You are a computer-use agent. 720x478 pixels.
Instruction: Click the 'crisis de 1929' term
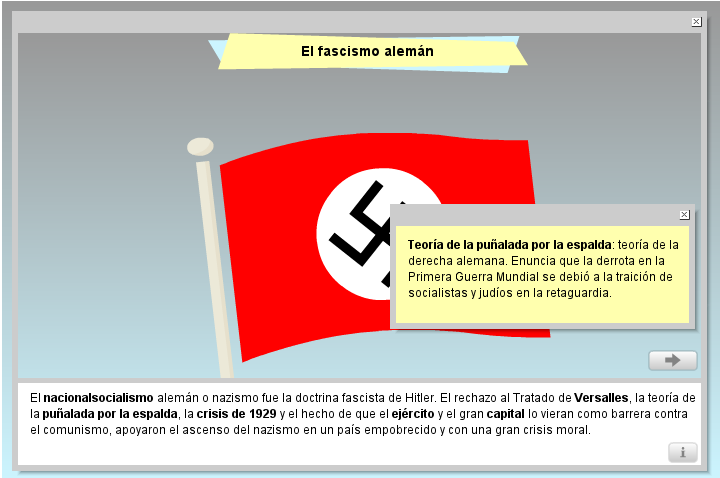click(236, 413)
